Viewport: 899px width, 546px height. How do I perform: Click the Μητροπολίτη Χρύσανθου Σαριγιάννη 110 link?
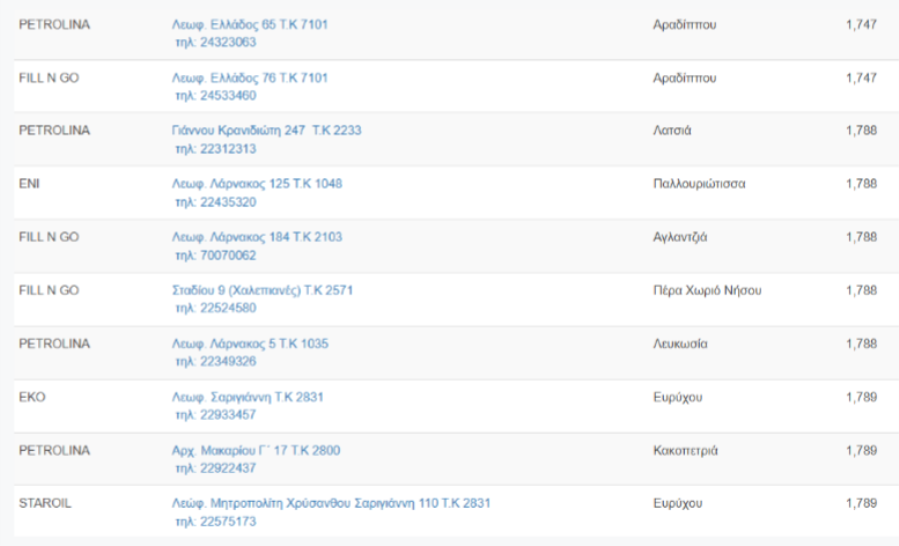tap(331, 503)
